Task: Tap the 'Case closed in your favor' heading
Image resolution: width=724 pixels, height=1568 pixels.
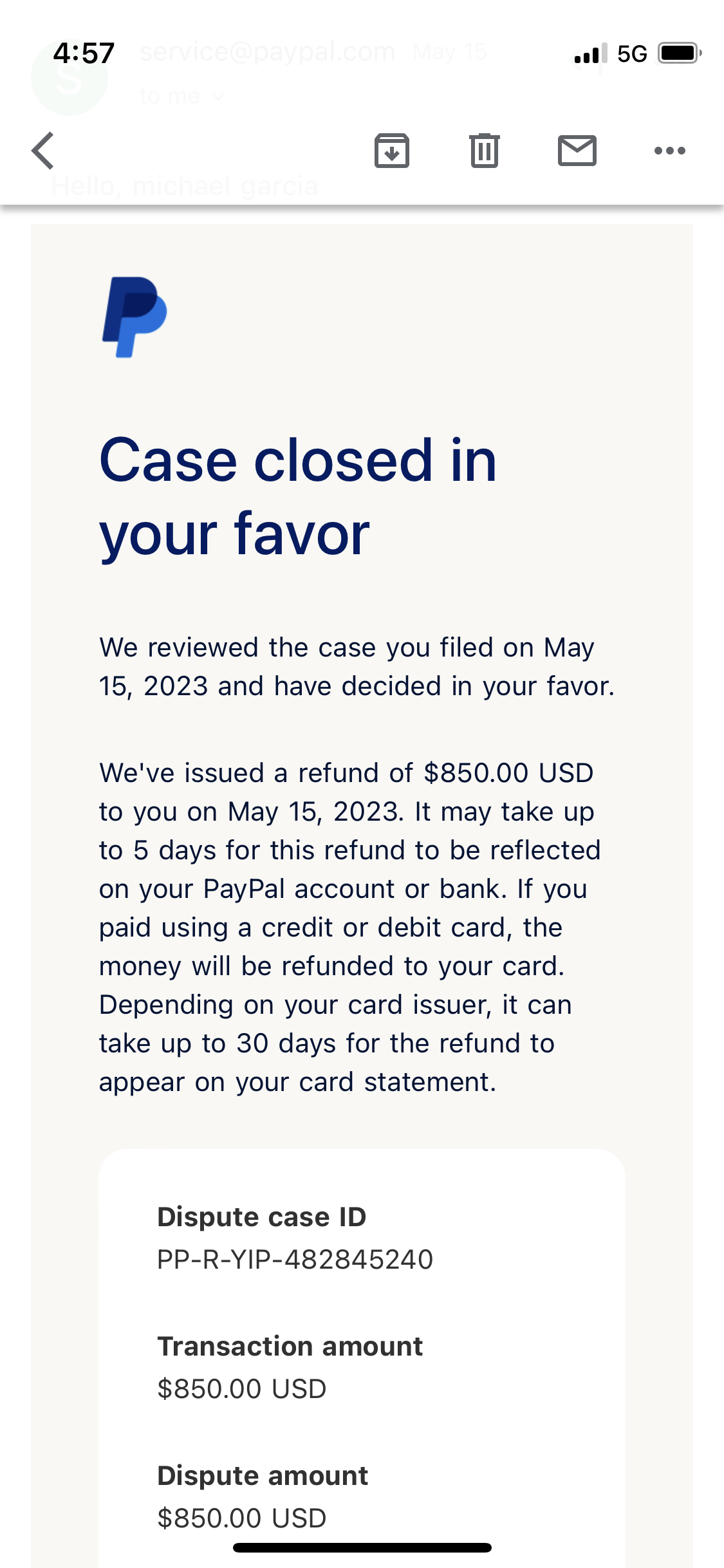Action: click(298, 496)
